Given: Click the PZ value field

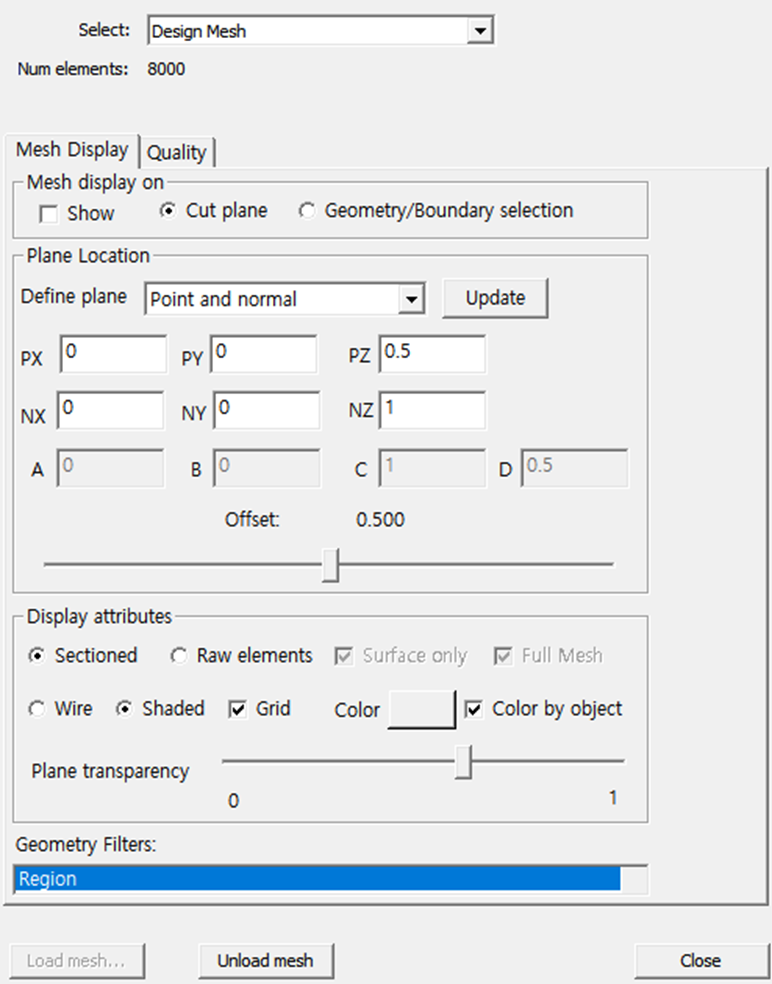Looking at the screenshot, I should coord(432,354).
